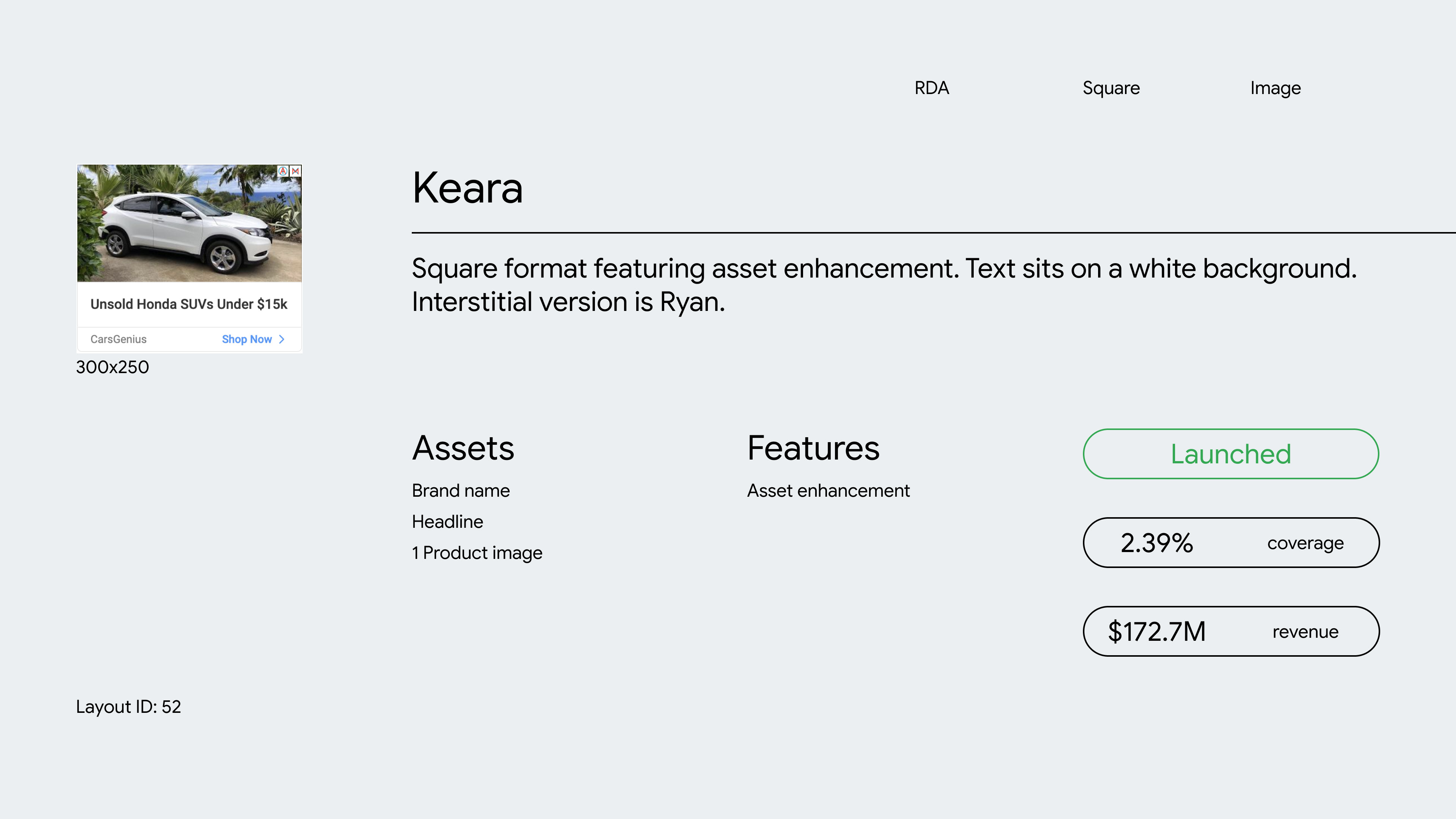The height and width of the screenshot is (819, 1456).
Task: Select the Square label at top
Action: 1111,88
